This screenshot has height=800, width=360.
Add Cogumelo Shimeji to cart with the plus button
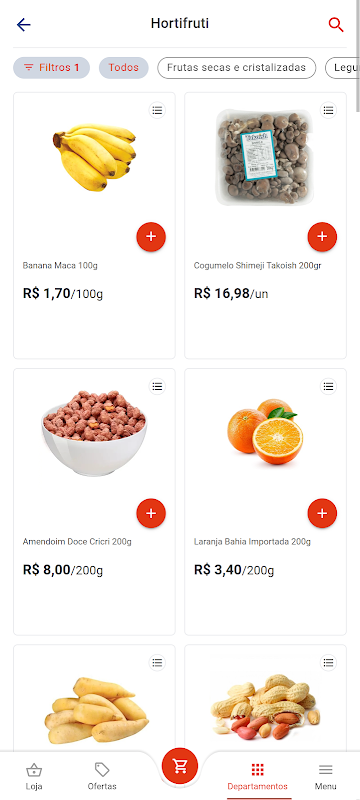click(322, 237)
